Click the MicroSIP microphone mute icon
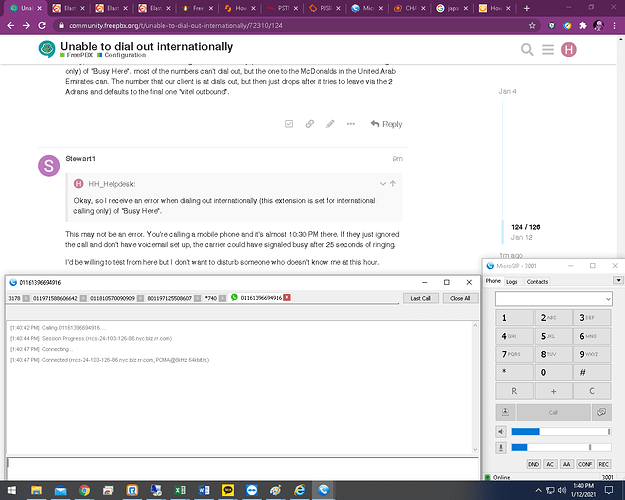The width and height of the screenshot is (625, 500). tap(502, 447)
